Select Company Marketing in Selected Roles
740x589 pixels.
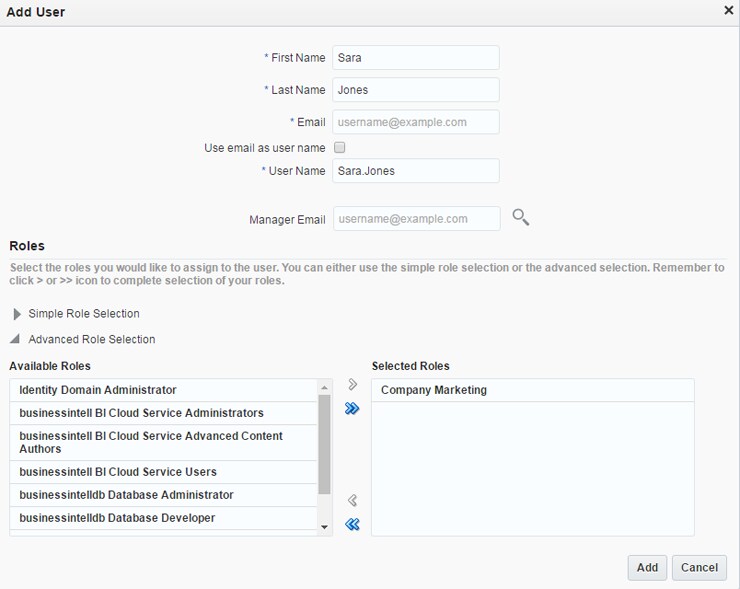point(434,390)
